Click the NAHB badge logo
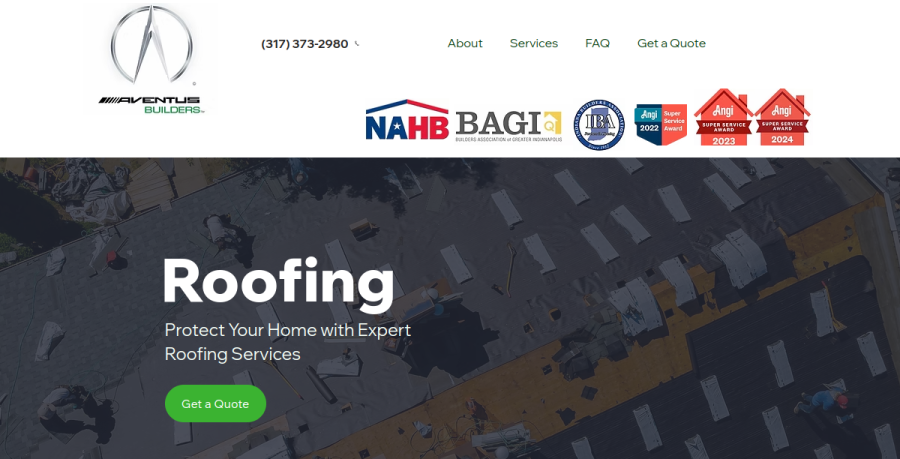900x459 pixels. (408, 120)
